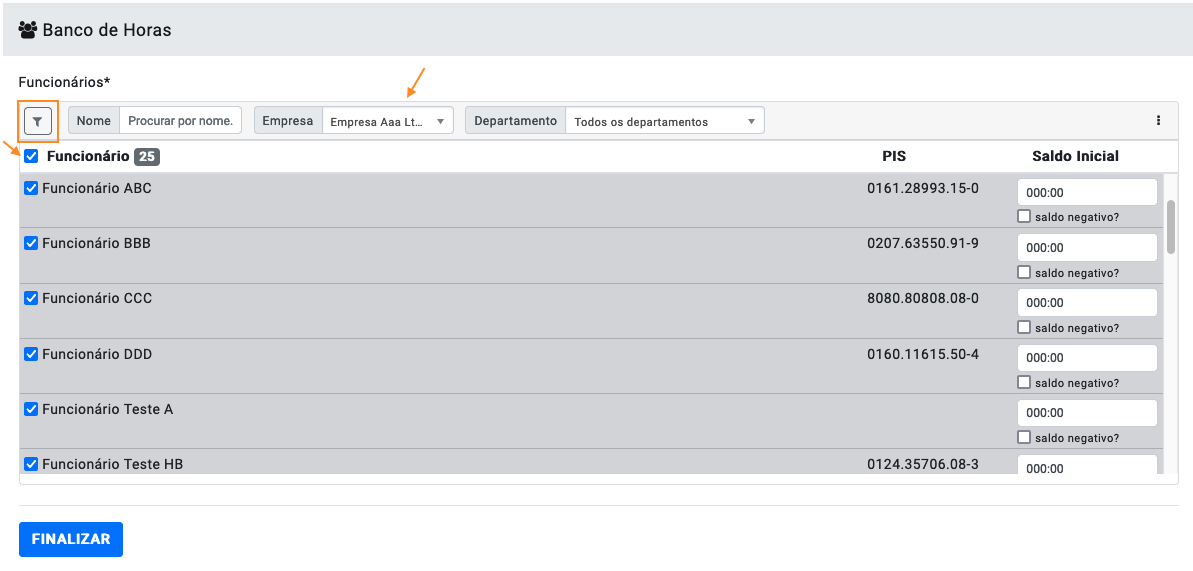Open the Empresa dropdown
The image size is (1193, 571).
[x=387, y=121]
